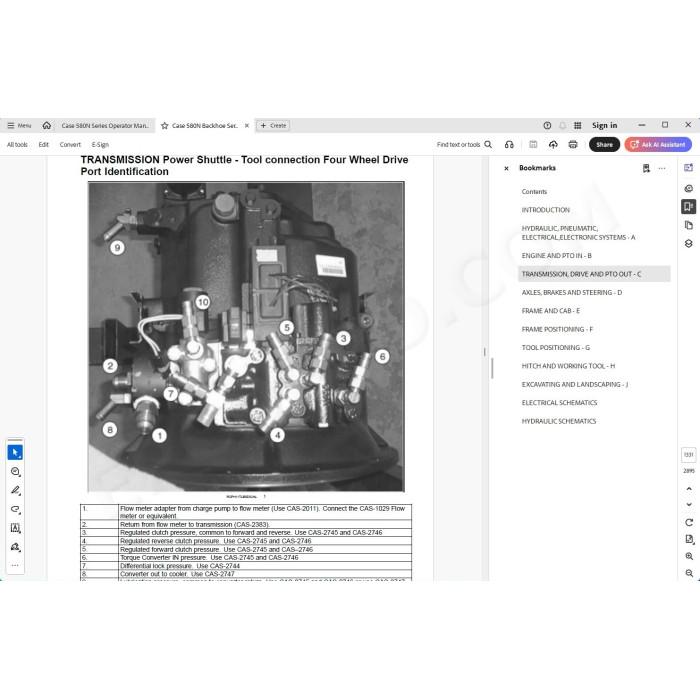Open Hydraulic, Pneumatic, Electrical Systems - A bookmark

(x=578, y=233)
